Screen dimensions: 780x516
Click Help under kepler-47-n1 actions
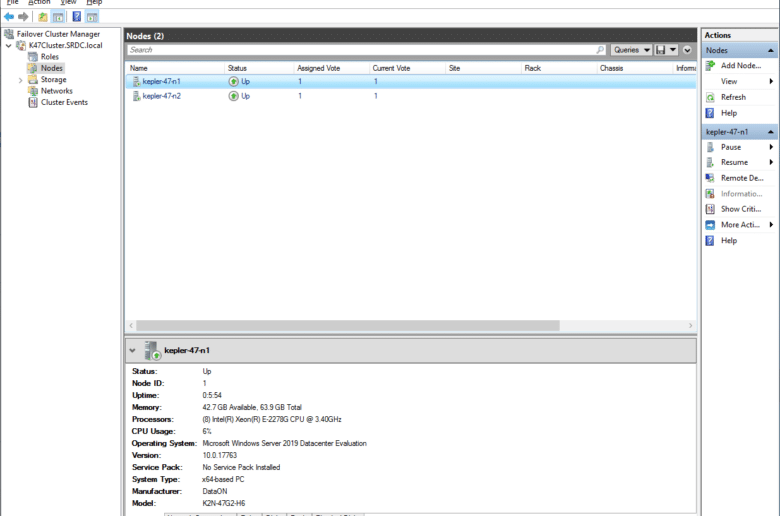[729, 241]
